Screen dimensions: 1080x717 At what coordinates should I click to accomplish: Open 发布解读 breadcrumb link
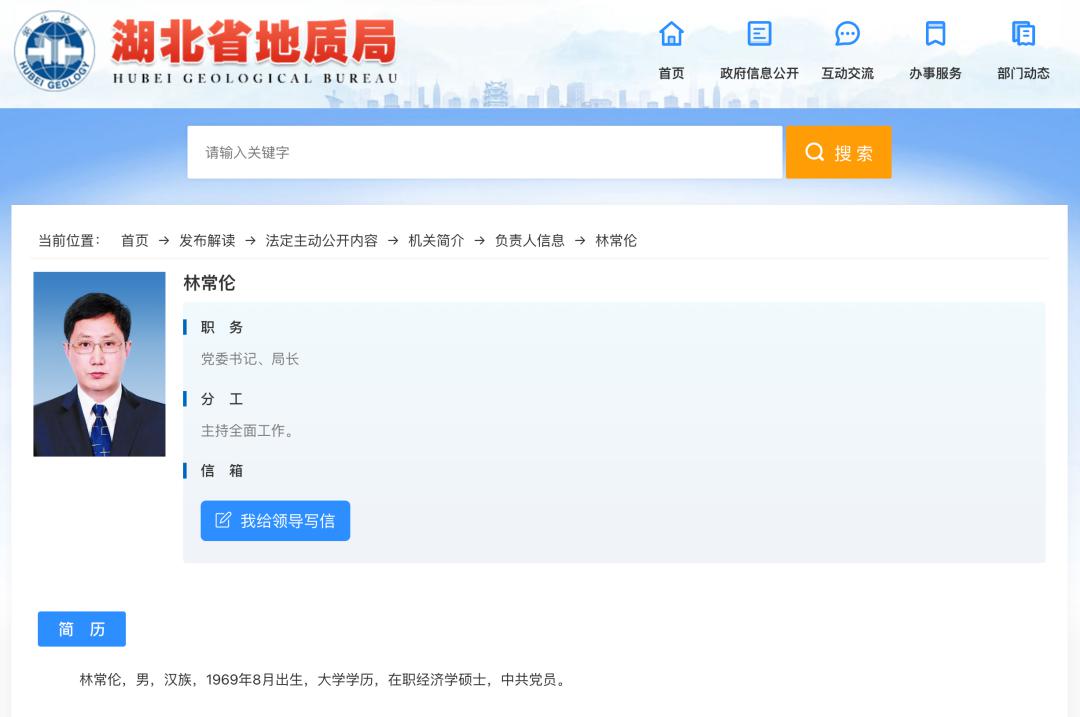[x=207, y=240]
